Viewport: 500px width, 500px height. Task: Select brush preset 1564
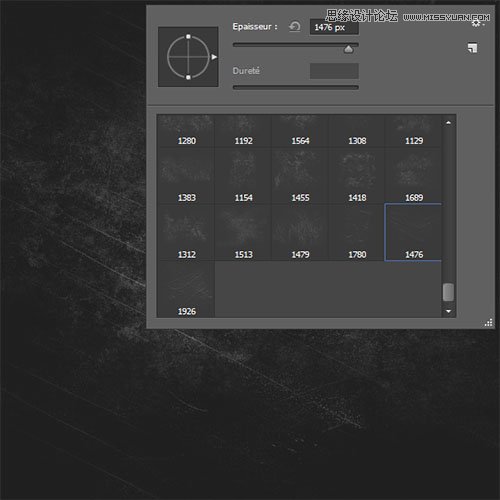300,131
